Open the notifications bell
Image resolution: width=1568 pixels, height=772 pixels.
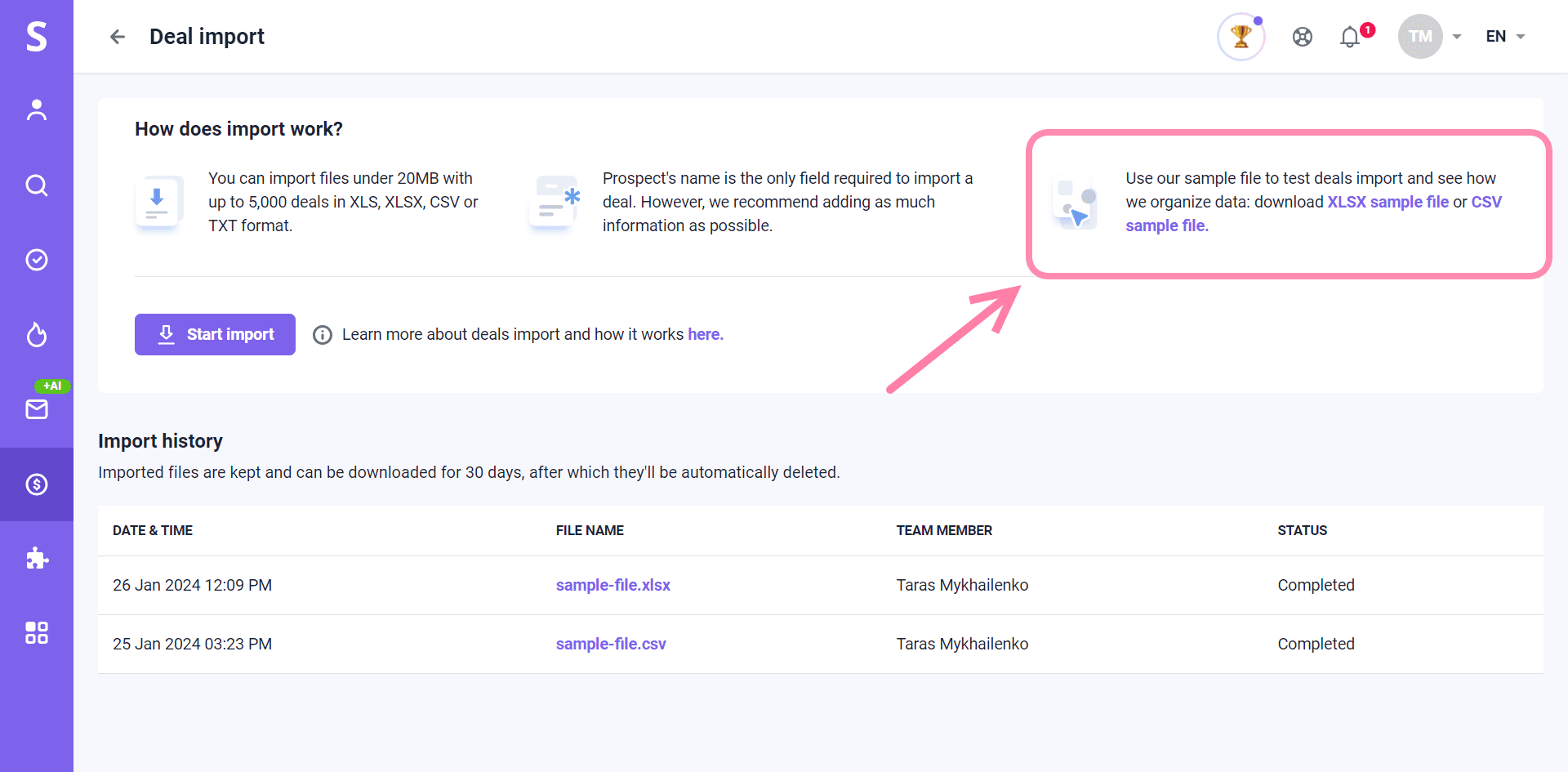[x=1350, y=37]
